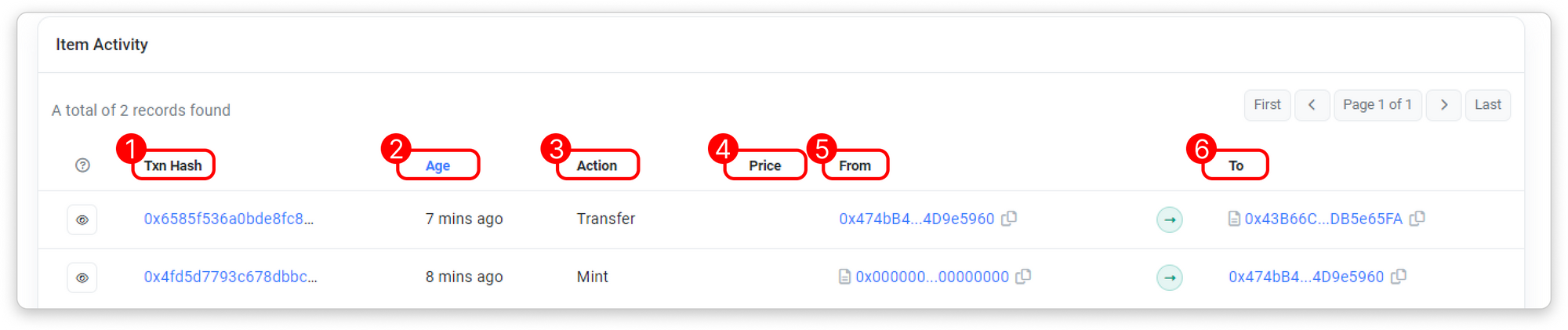The width and height of the screenshot is (1568, 330).
Task: Copy the 0x43B66C...DB5e65FA To address
Action: coord(1417,219)
